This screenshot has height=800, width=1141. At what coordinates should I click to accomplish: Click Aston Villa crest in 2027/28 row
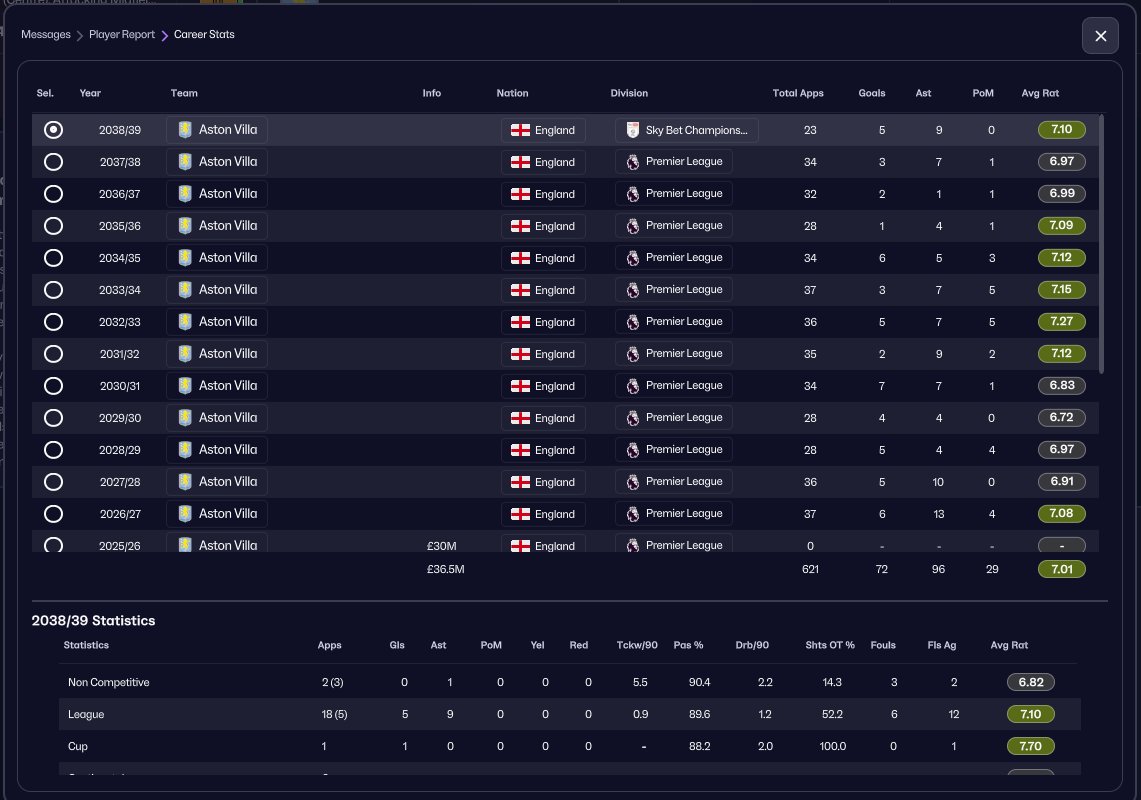click(x=185, y=482)
